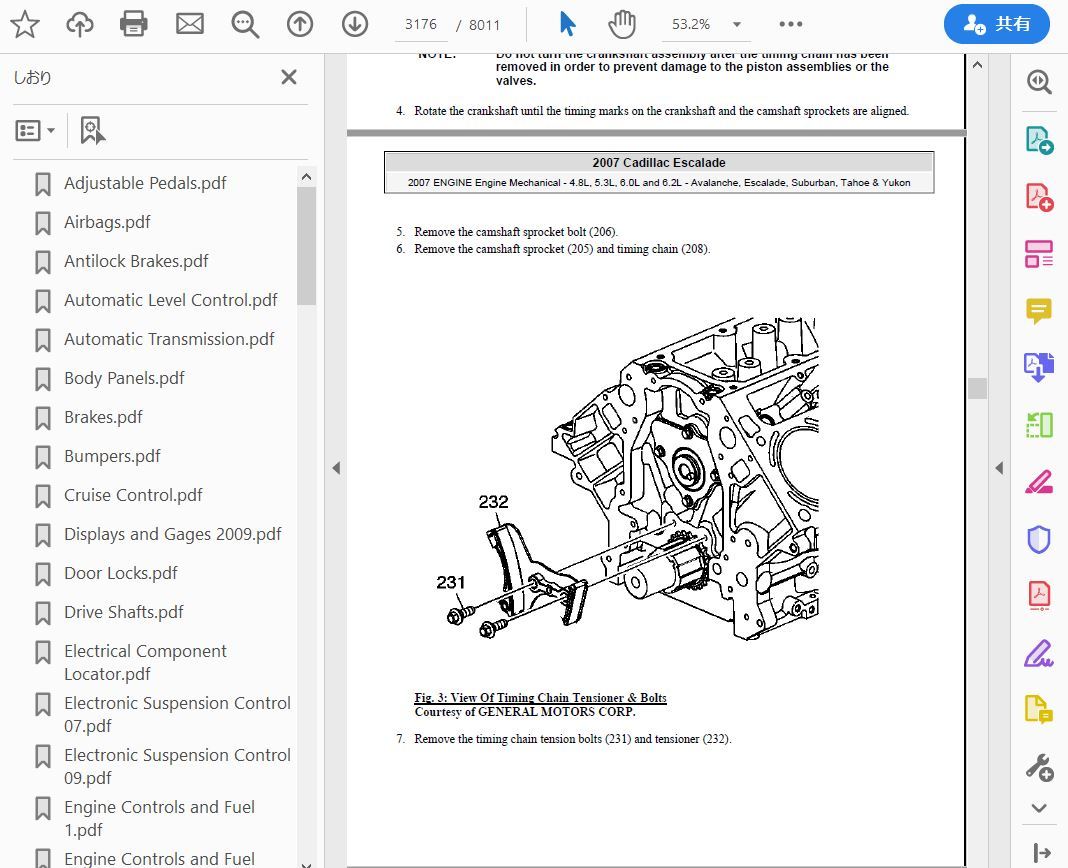Print the document with printer icon

coord(134,25)
